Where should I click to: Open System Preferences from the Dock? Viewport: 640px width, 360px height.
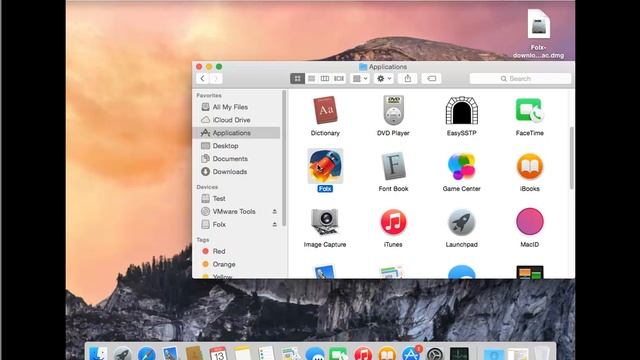point(435,354)
